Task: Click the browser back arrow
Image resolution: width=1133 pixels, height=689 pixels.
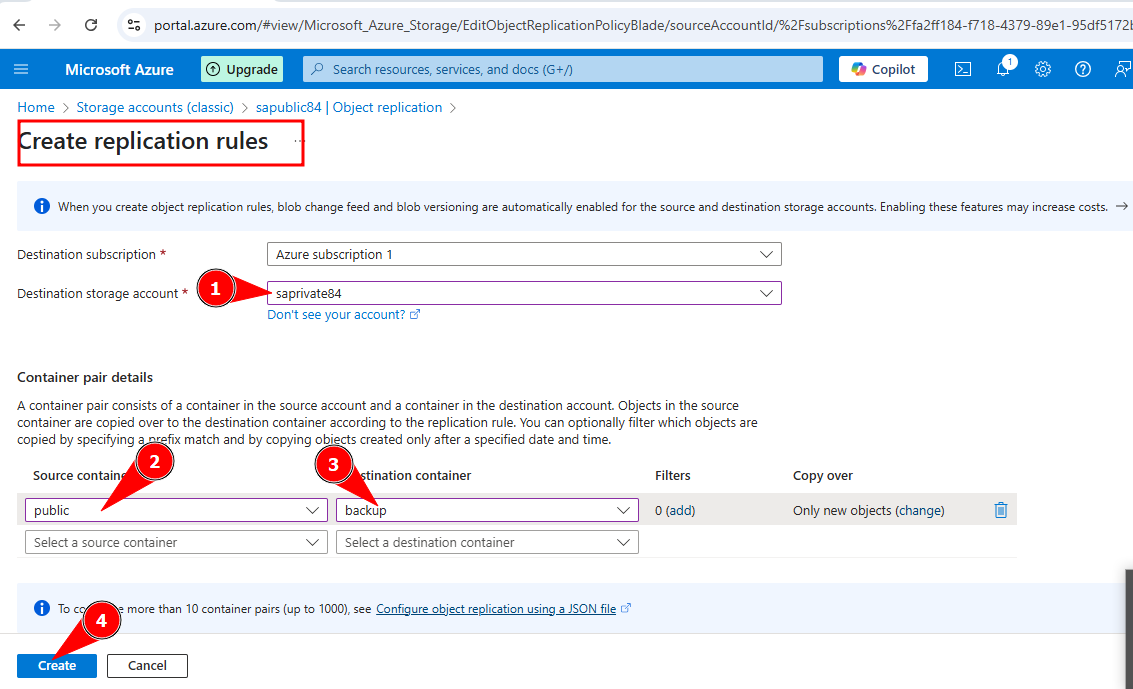Action: click(x=20, y=25)
